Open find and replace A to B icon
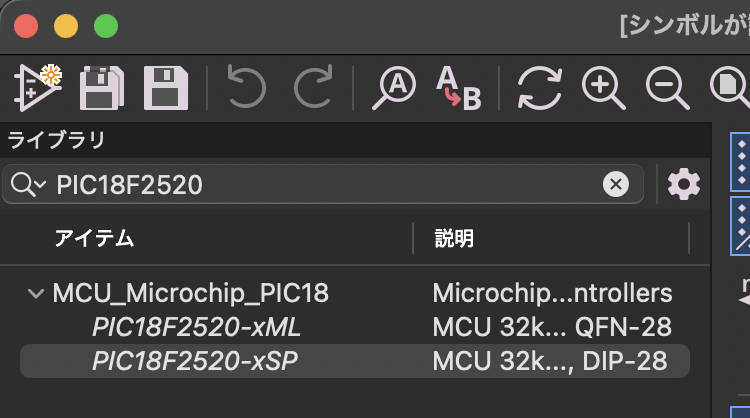750x418 pixels. 458,88
